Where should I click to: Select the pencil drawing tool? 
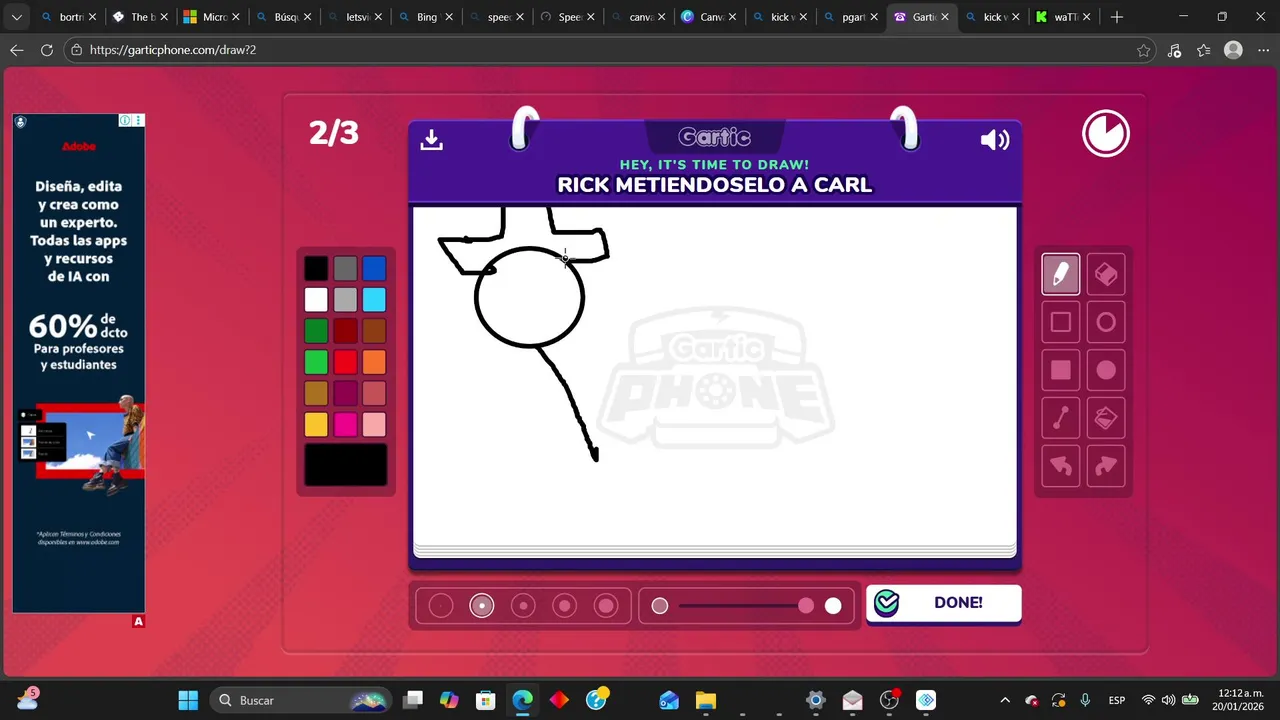point(1061,274)
